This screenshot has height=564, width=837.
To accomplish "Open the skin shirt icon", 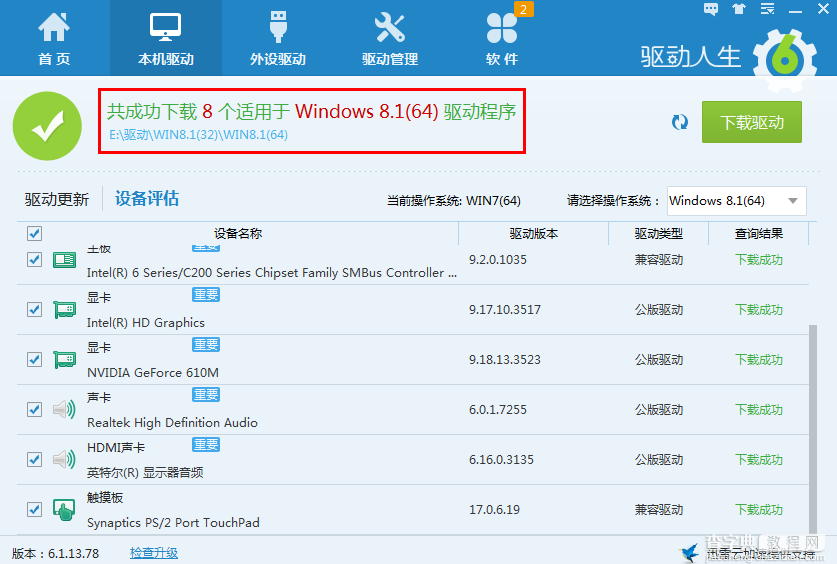I will tap(739, 9).
